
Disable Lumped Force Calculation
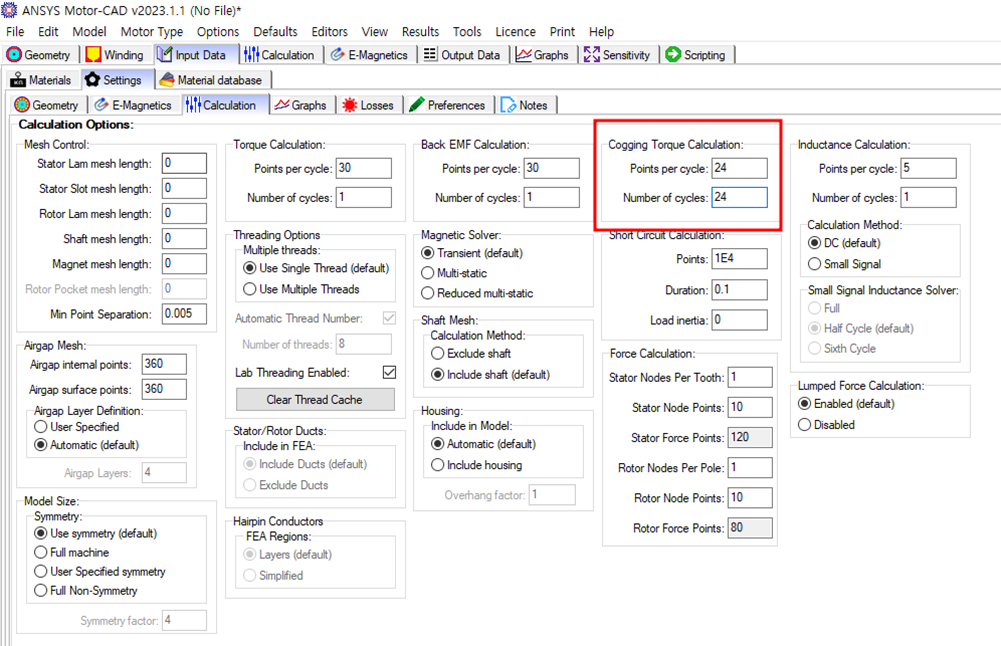(x=804, y=425)
